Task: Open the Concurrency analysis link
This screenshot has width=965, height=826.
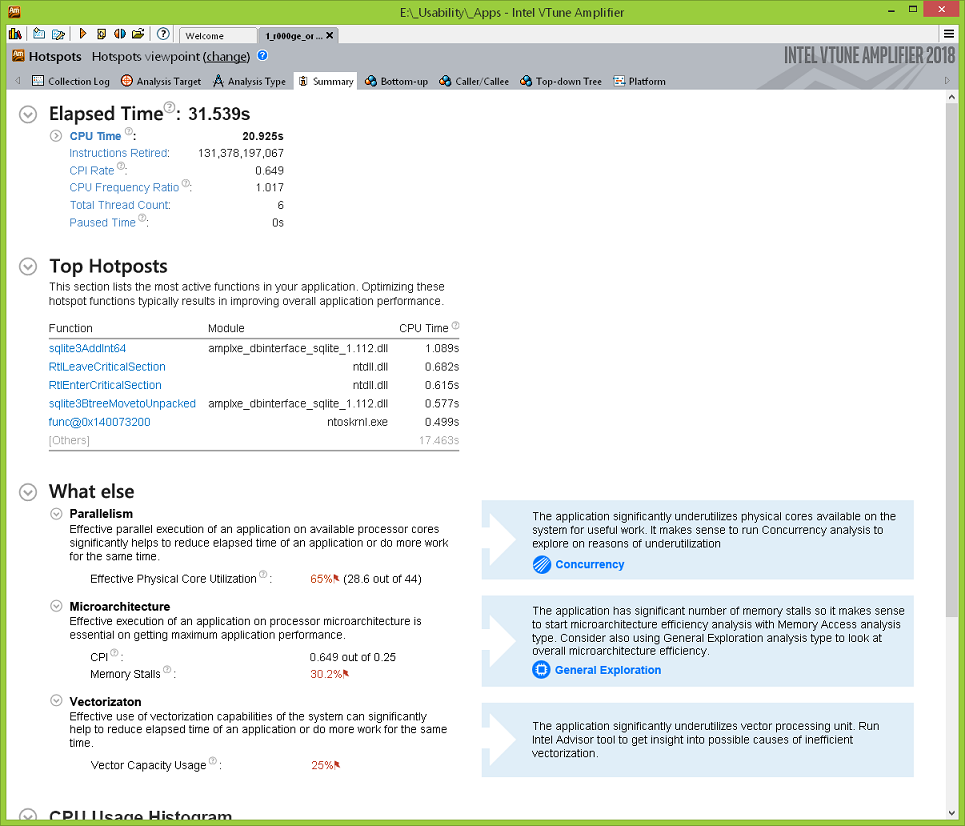Action: pos(589,565)
